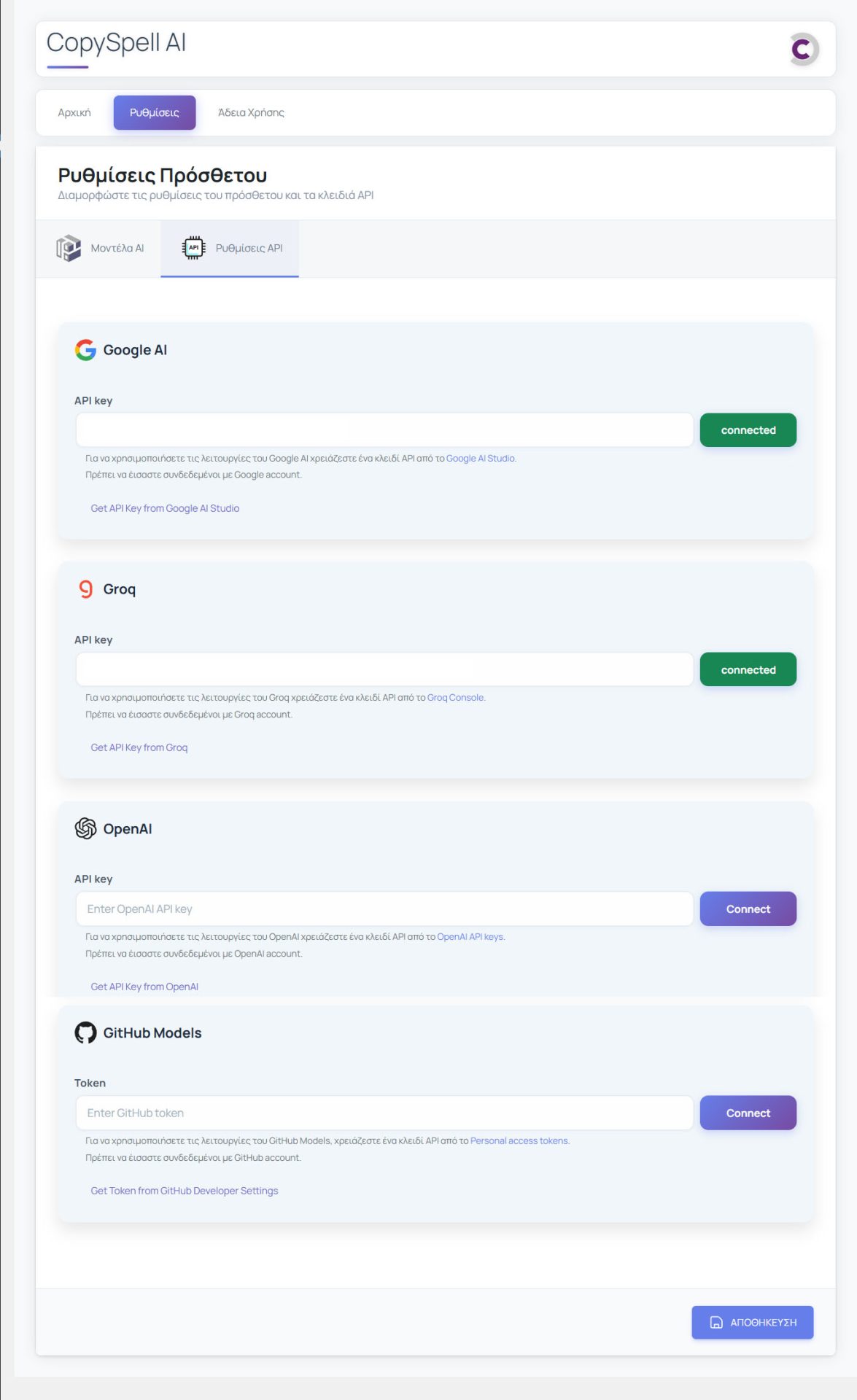Screen dimensions: 857x1400
Task: Click the Groq logo icon
Action: [86, 589]
